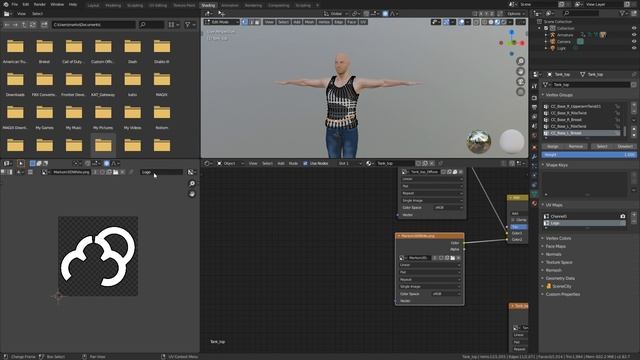Click the red X axis of navigation gizmo
Image resolution: width=640 pixels, height=360 pixels.
click(x=522, y=43)
